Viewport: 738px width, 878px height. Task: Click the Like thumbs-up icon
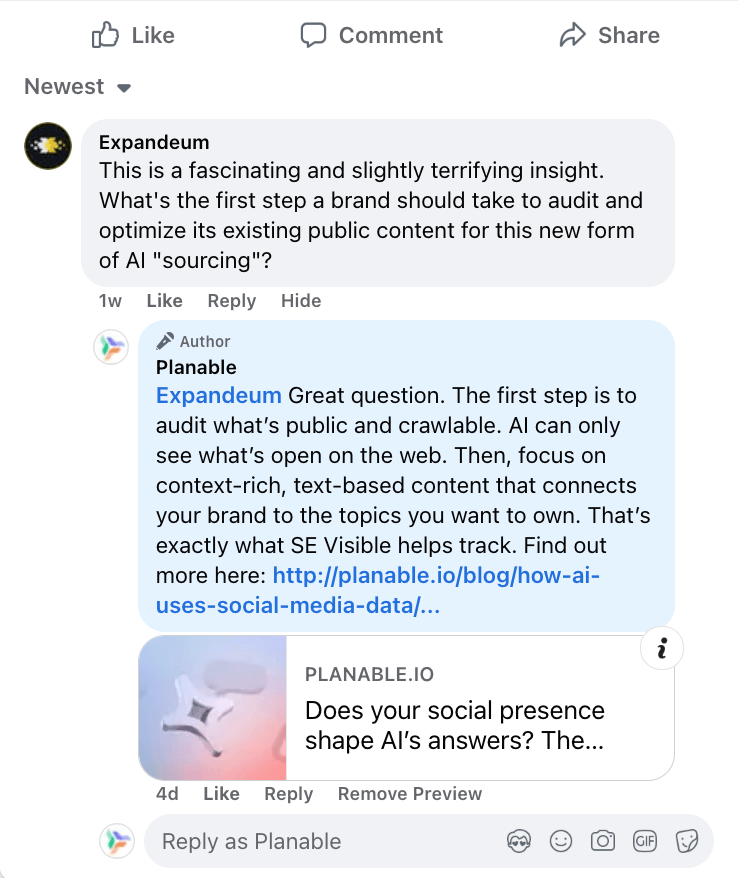coord(105,35)
